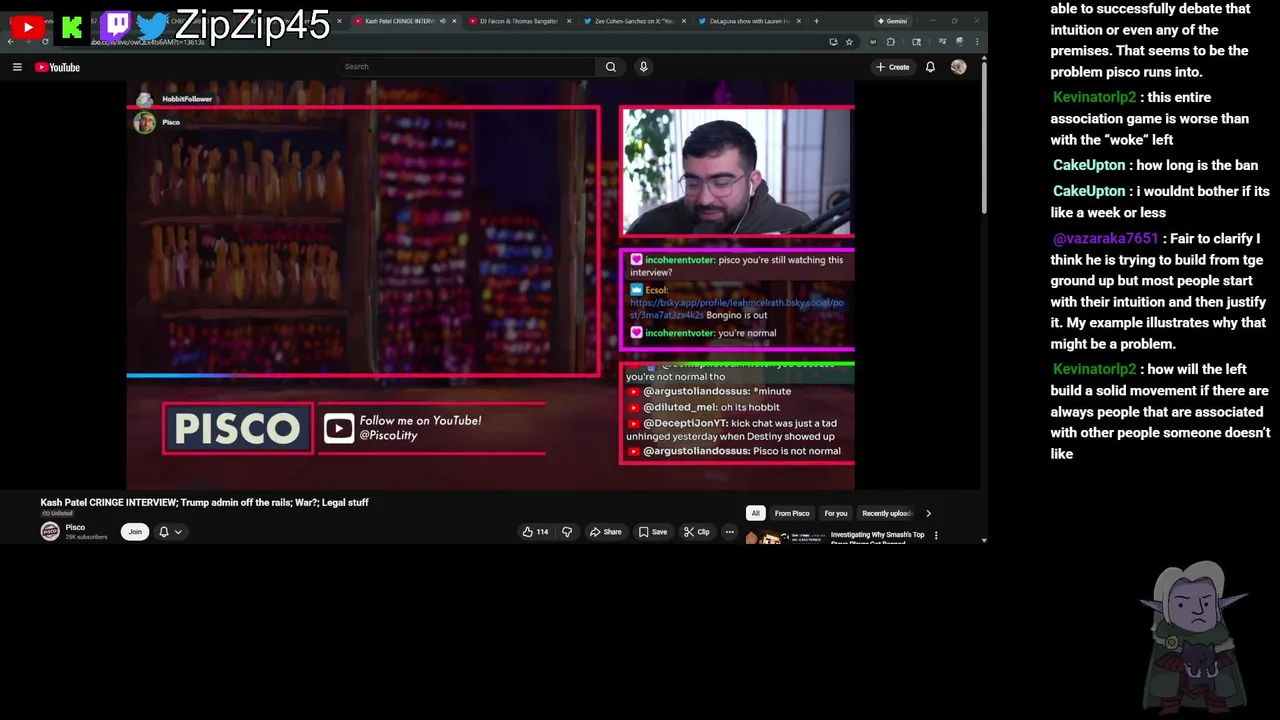The image size is (1280, 720).
Task: Open the bsky.app link in stream chat
Action: (x=737, y=307)
